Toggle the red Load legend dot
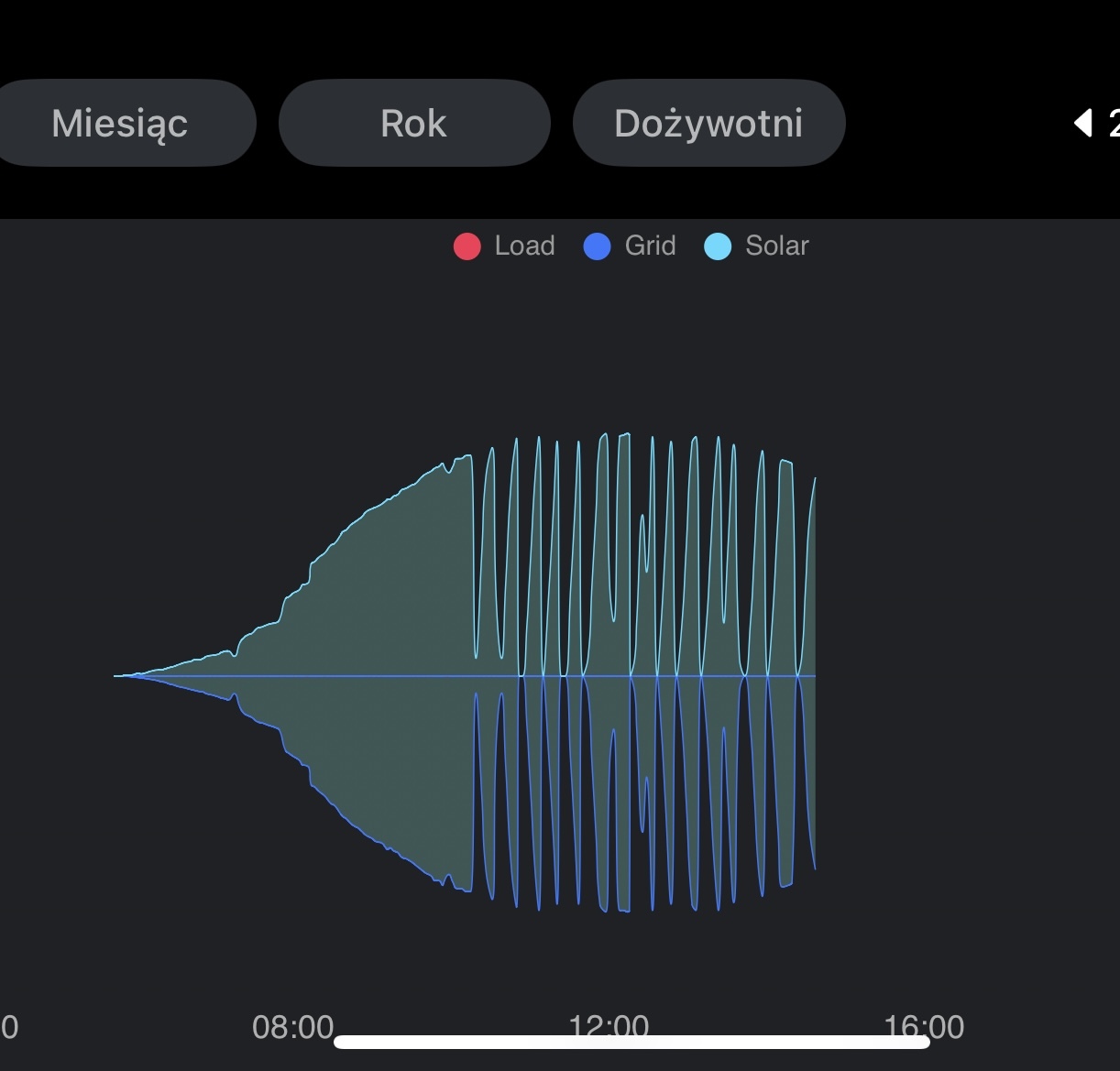 click(467, 246)
